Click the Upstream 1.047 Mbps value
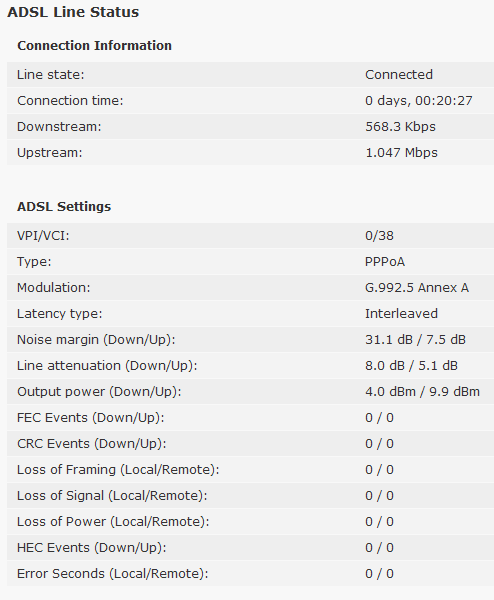The height and width of the screenshot is (600, 494). (x=401, y=153)
